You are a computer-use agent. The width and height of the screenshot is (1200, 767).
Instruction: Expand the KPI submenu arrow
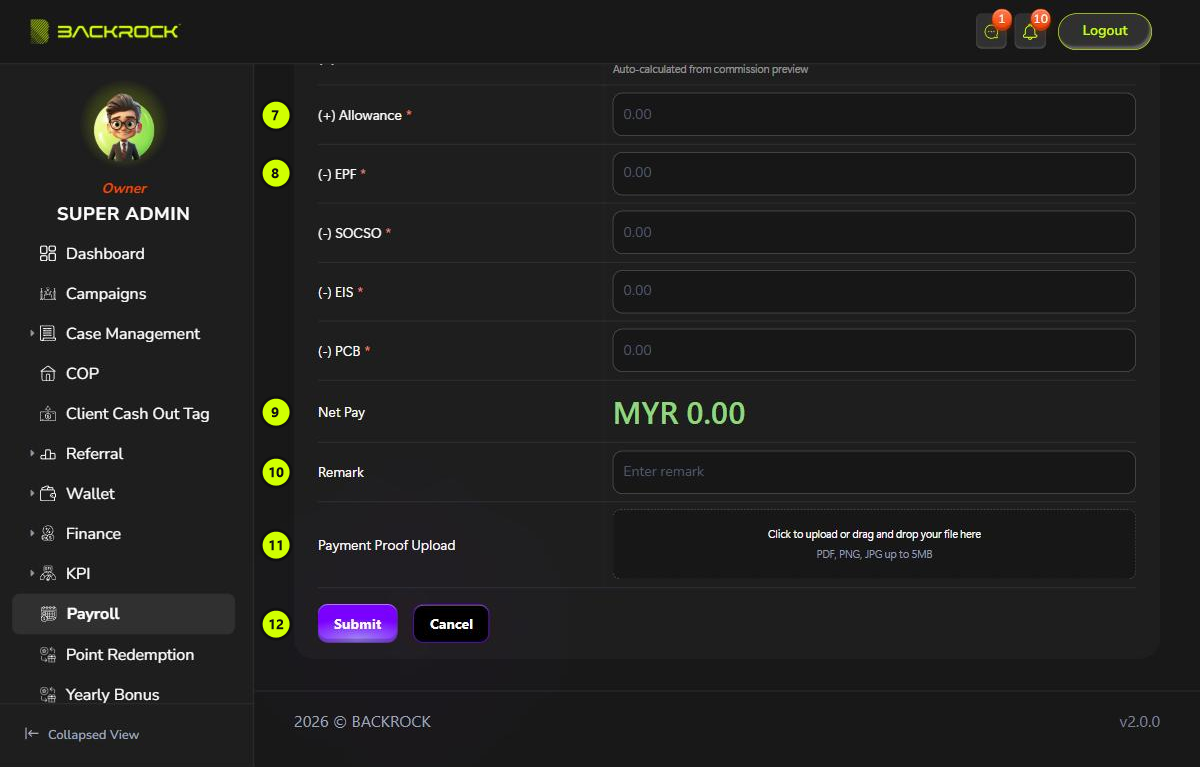(x=32, y=574)
